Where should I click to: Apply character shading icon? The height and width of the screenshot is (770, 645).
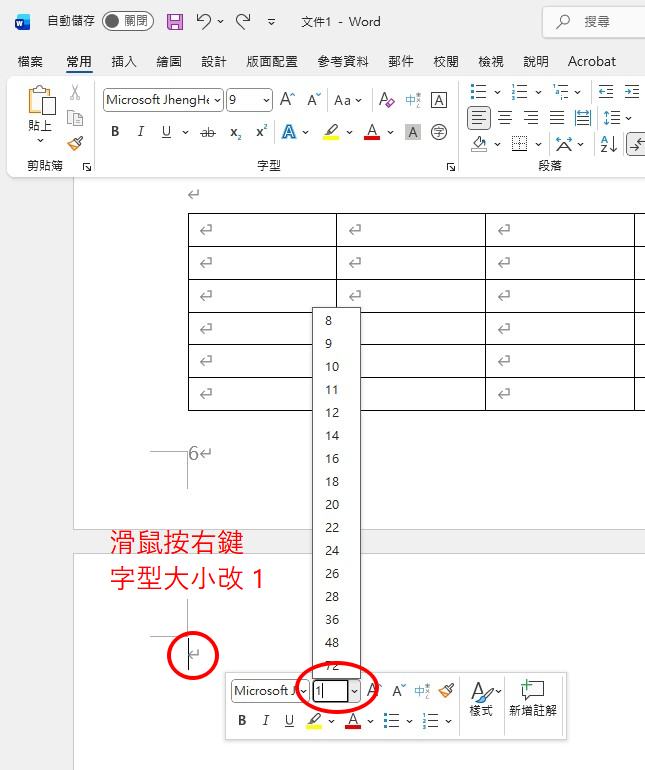coord(413,132)
